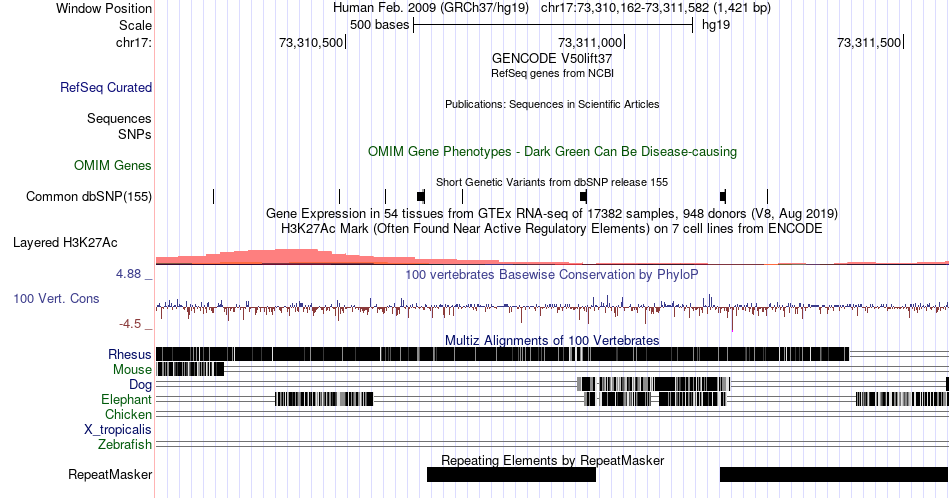Click the Mouse alignment label
The height and width of the screenshot is (498, 950).
[x=132, y=370]
